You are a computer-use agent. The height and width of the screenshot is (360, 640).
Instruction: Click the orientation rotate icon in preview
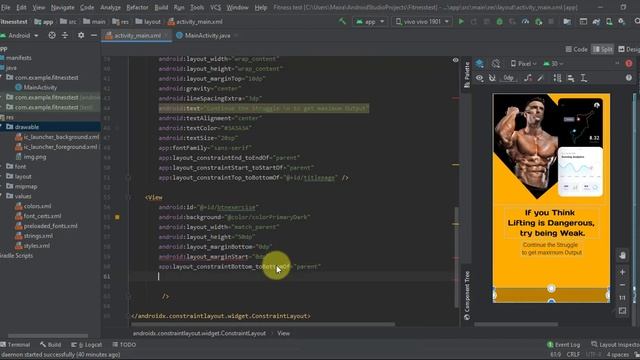[496, 64]
